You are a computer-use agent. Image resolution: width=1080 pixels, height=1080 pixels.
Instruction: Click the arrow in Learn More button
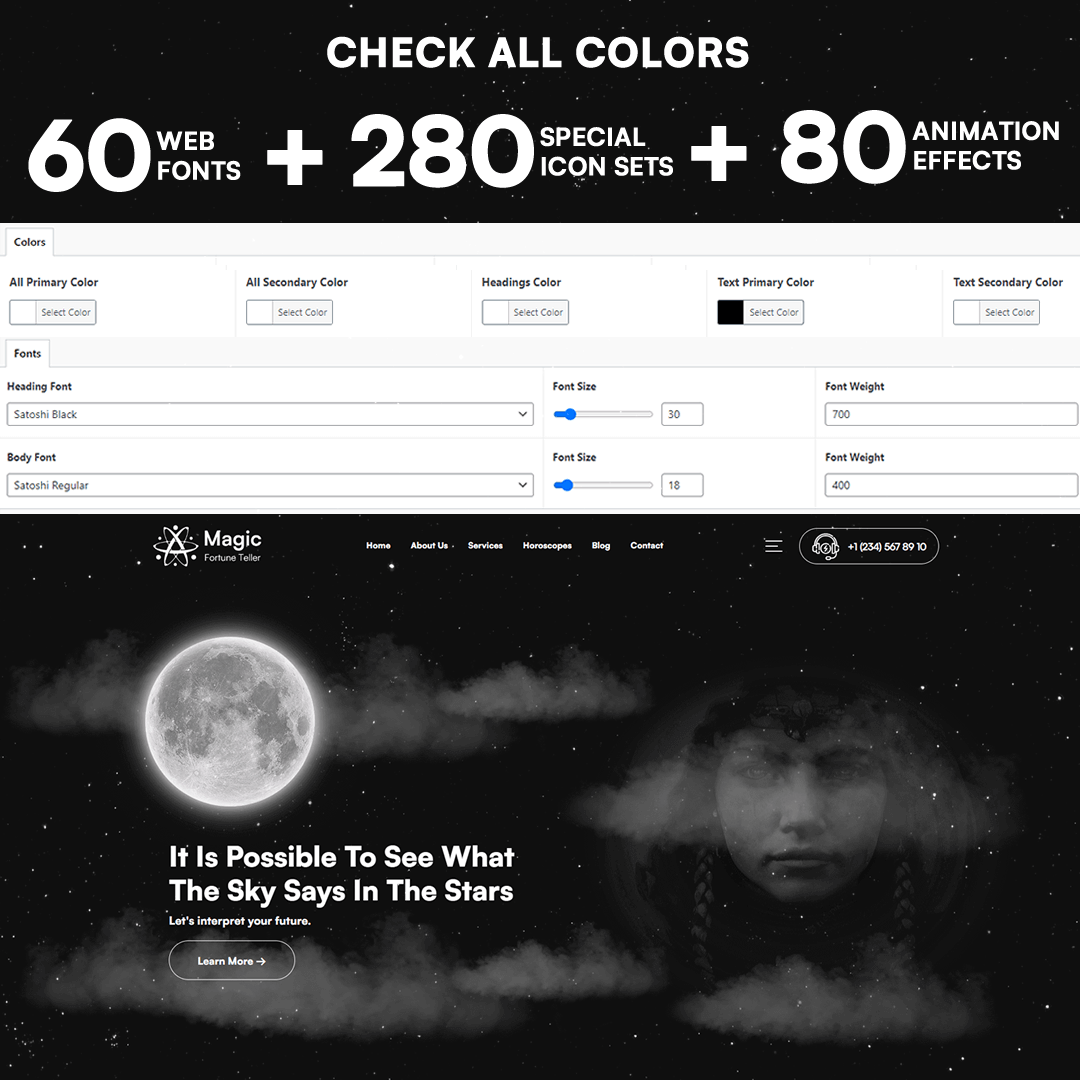point(261,961)
